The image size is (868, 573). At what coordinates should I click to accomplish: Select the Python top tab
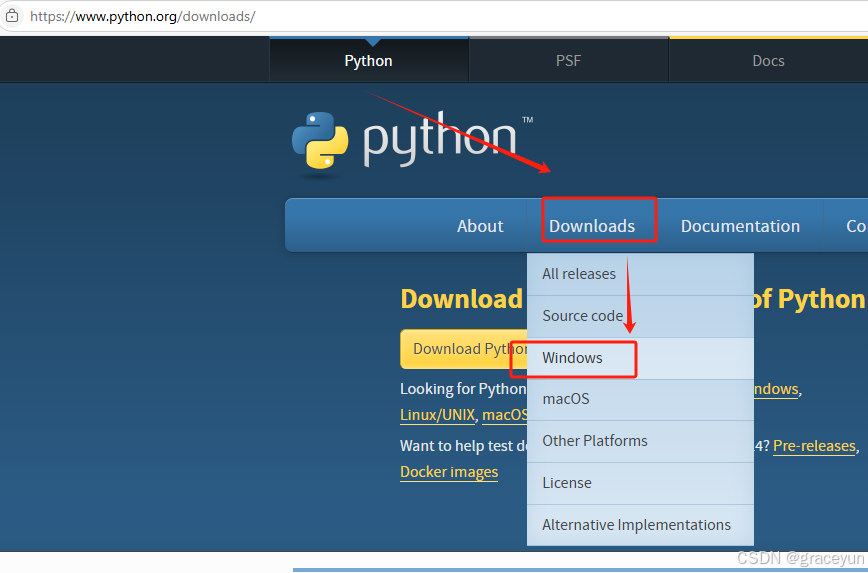pyautogui.click(x=369, y=60)
